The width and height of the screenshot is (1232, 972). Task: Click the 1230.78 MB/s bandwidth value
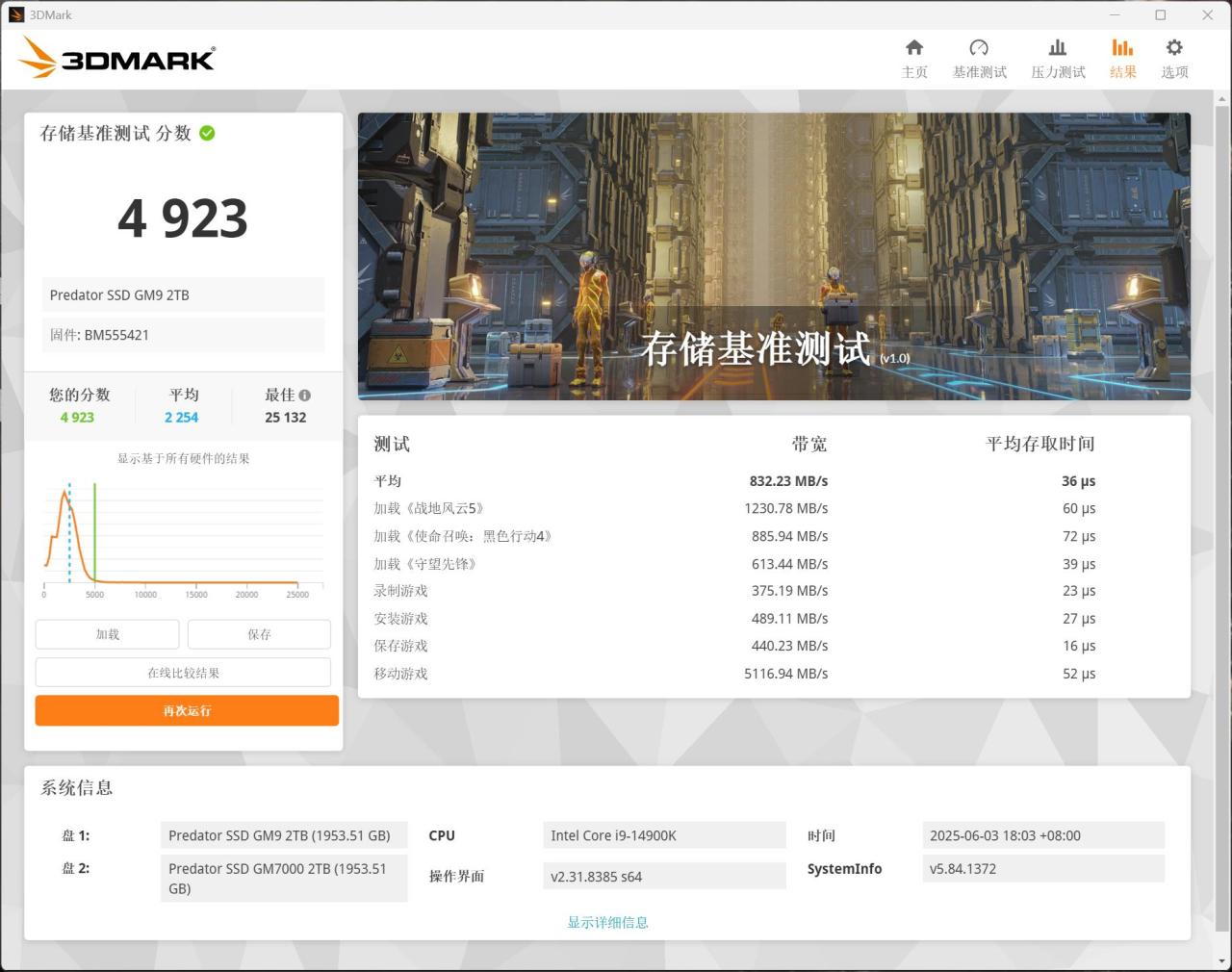(x=785, y=508)
